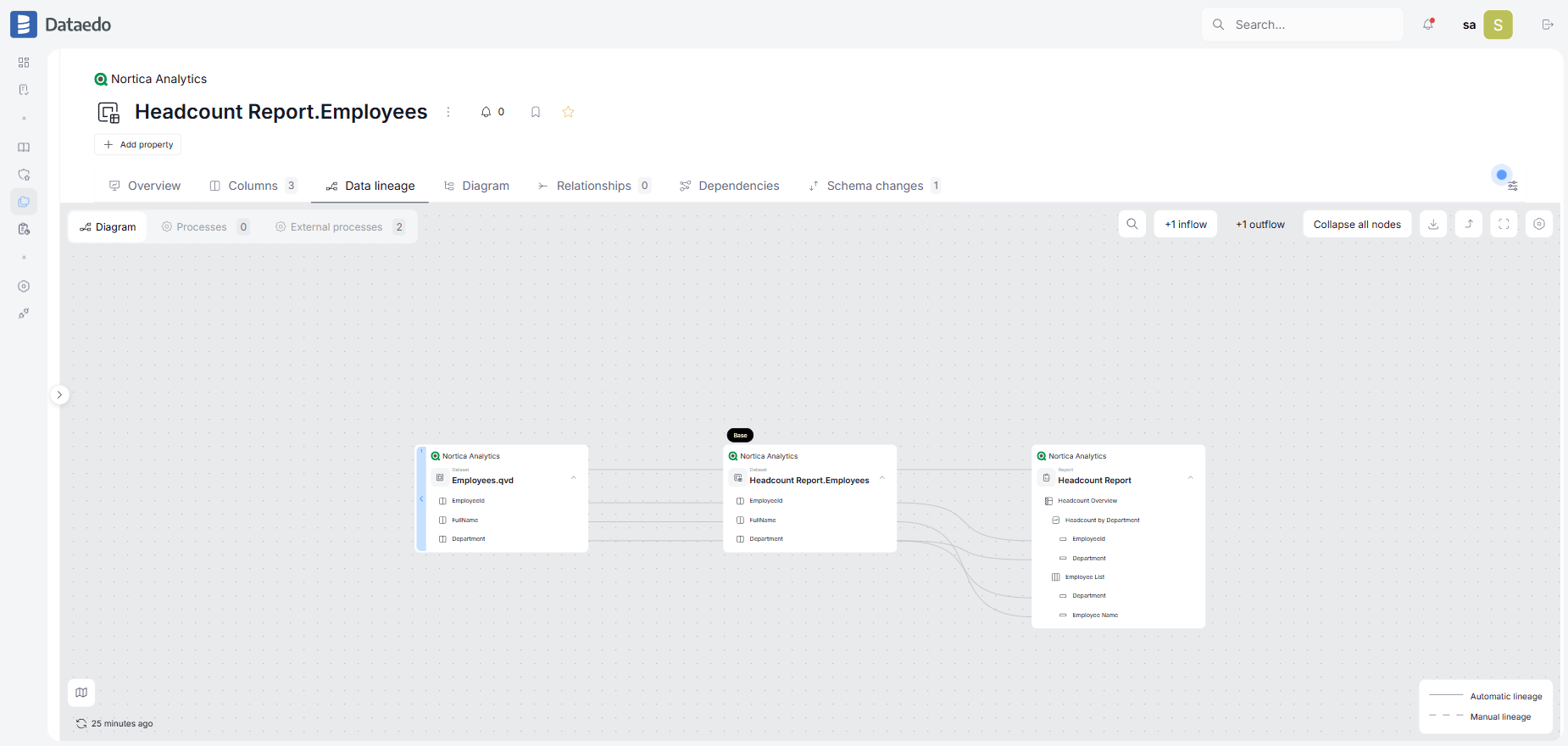Screen dimensions: 1568x746
Task: Open the user avatar S
Action: (x=1498, y=25)
